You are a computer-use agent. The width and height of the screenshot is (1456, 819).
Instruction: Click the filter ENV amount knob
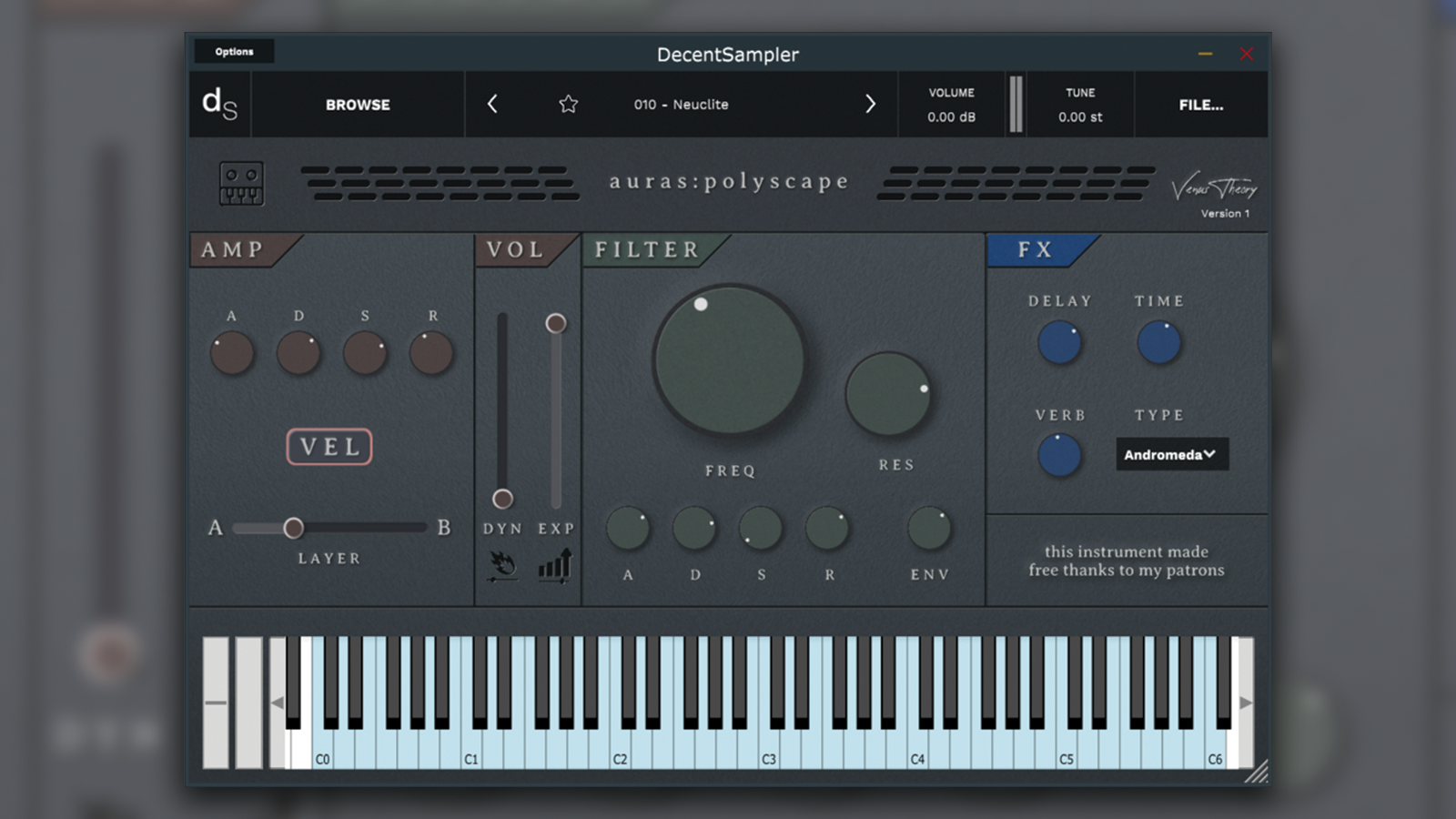[929, 529]
